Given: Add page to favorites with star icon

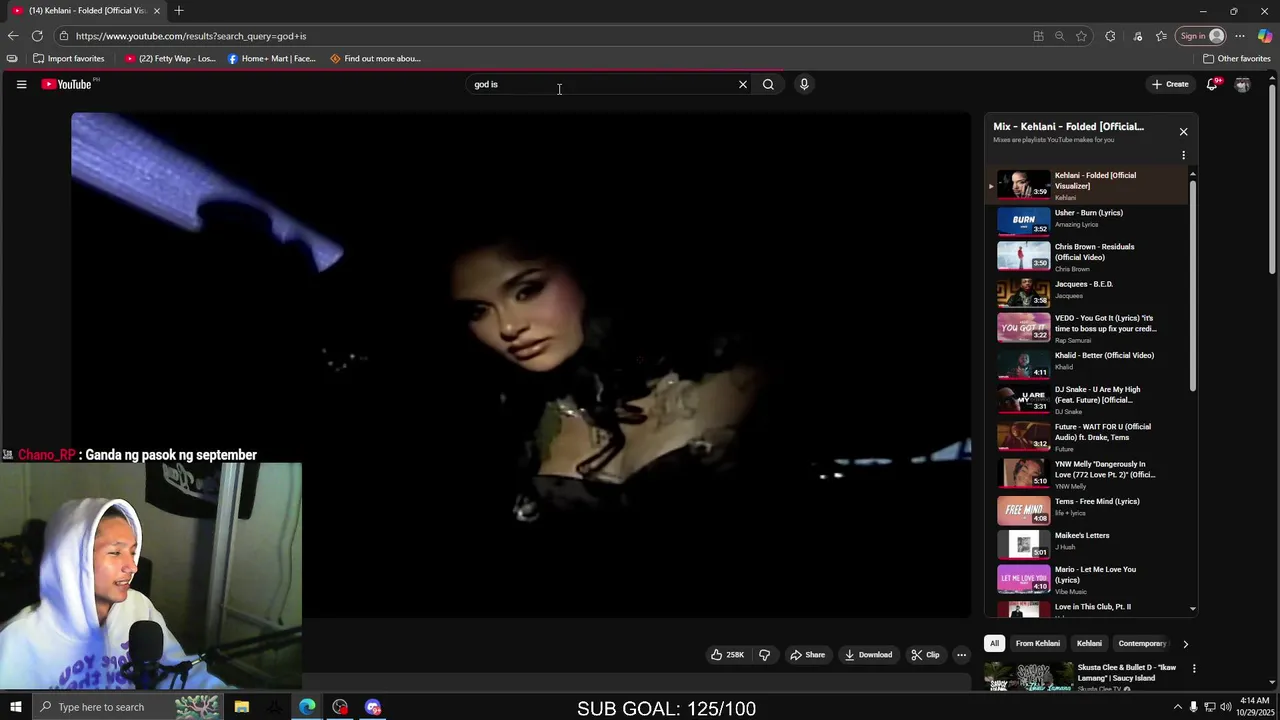Looking at the screenshot, I should (x=1081, y=36).
